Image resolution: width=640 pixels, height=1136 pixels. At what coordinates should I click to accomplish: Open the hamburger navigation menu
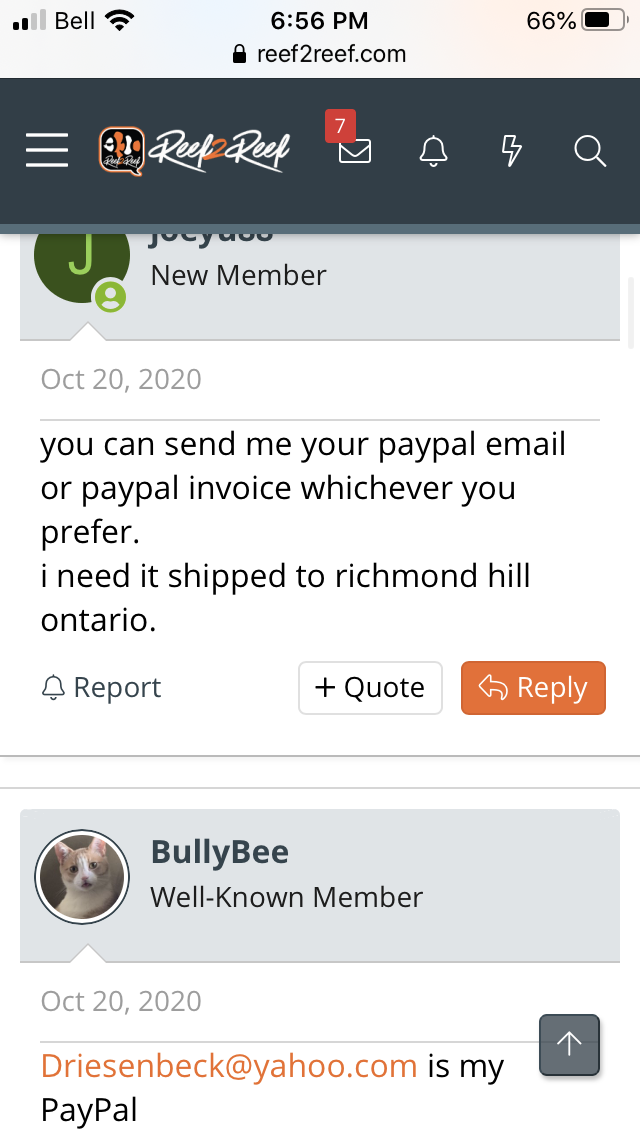(x=47, y=151)
